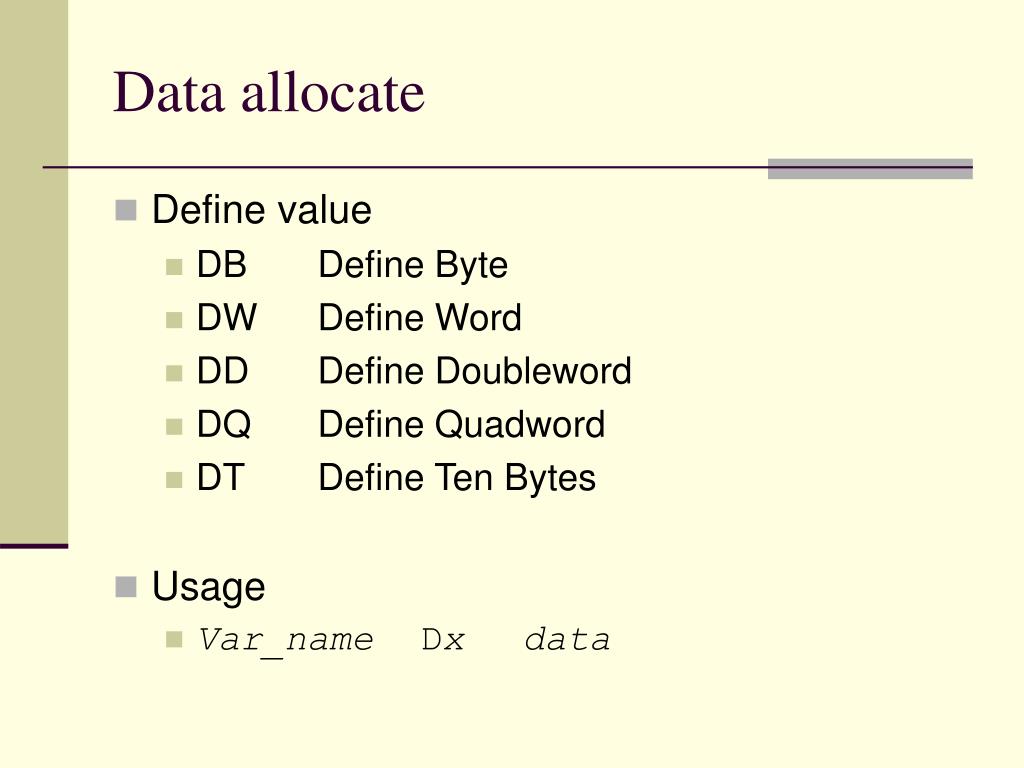Select the bullet square beside Usage
Image resolution: width=1024 pixels, height=768 pixels.
click(125, 586)
